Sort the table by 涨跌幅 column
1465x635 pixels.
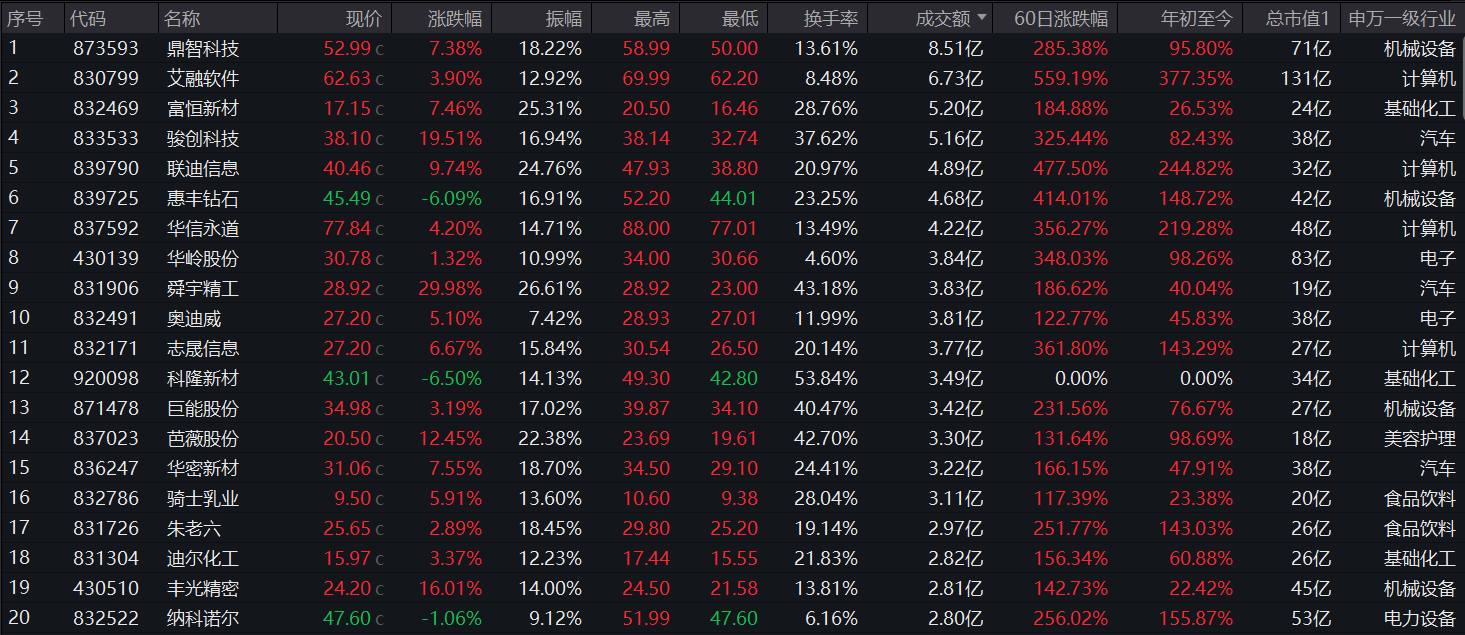click(x=454, y=18)
